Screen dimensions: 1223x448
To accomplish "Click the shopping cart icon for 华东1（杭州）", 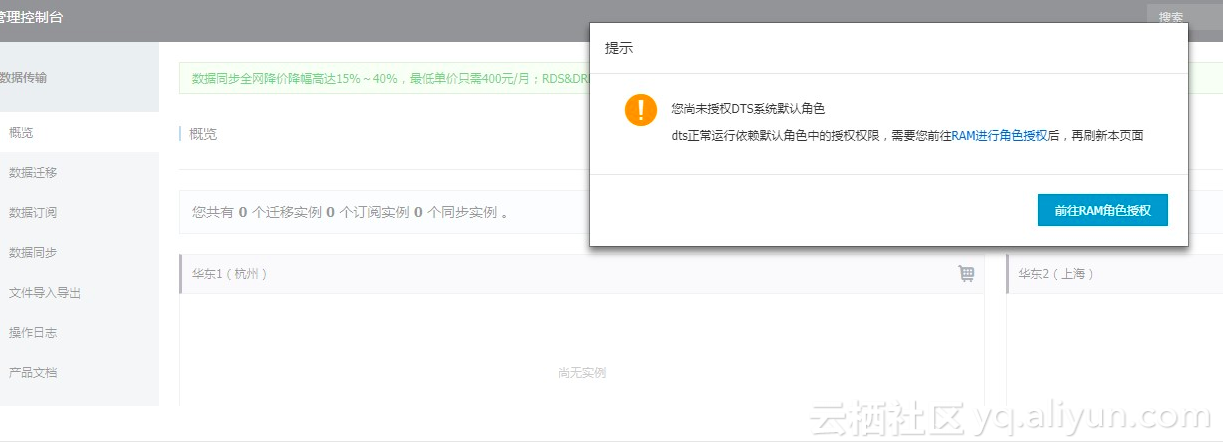I will pyautogui.click(x=966, y=273).
